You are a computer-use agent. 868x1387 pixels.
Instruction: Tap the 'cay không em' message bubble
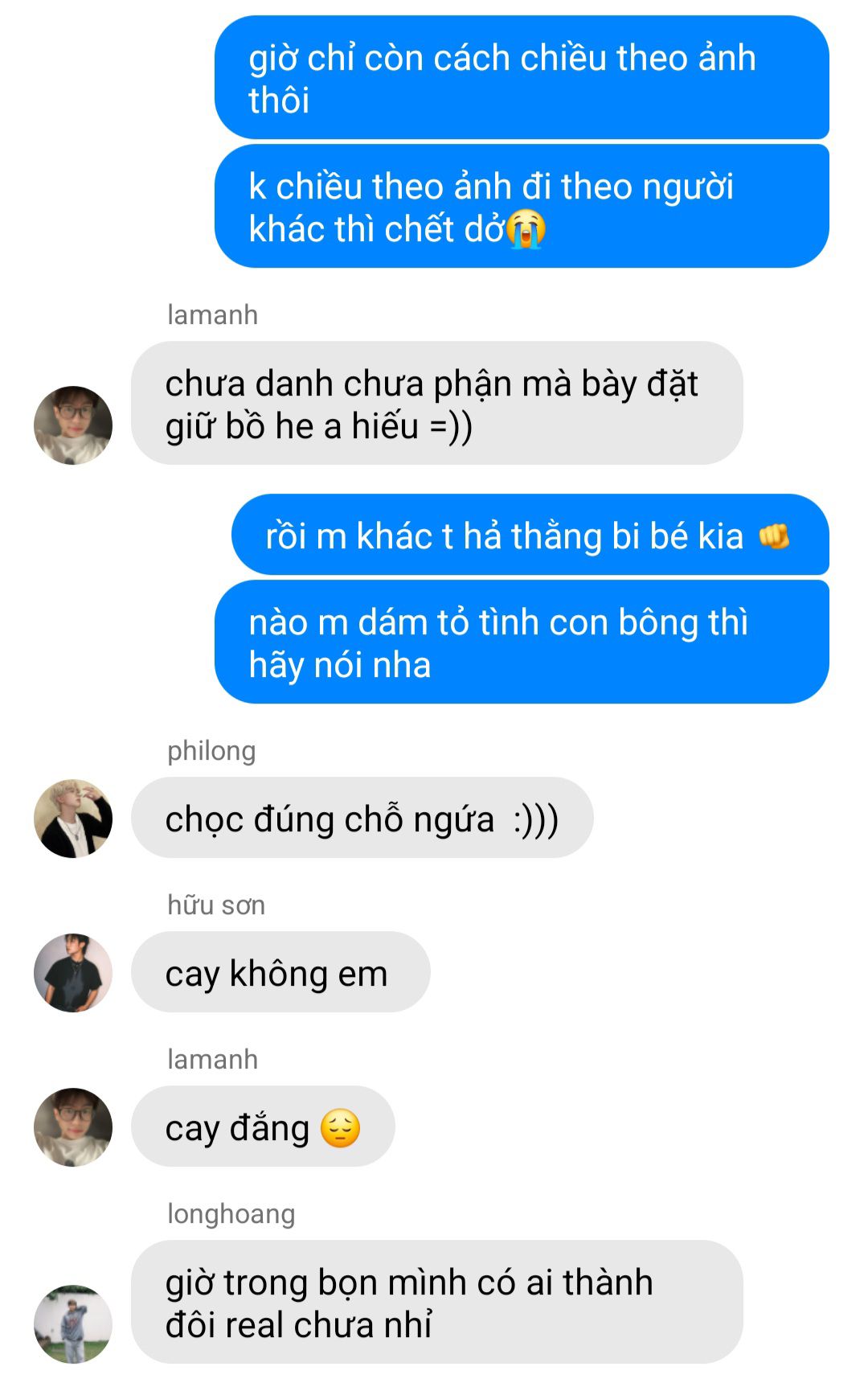[x=280, y=972]
